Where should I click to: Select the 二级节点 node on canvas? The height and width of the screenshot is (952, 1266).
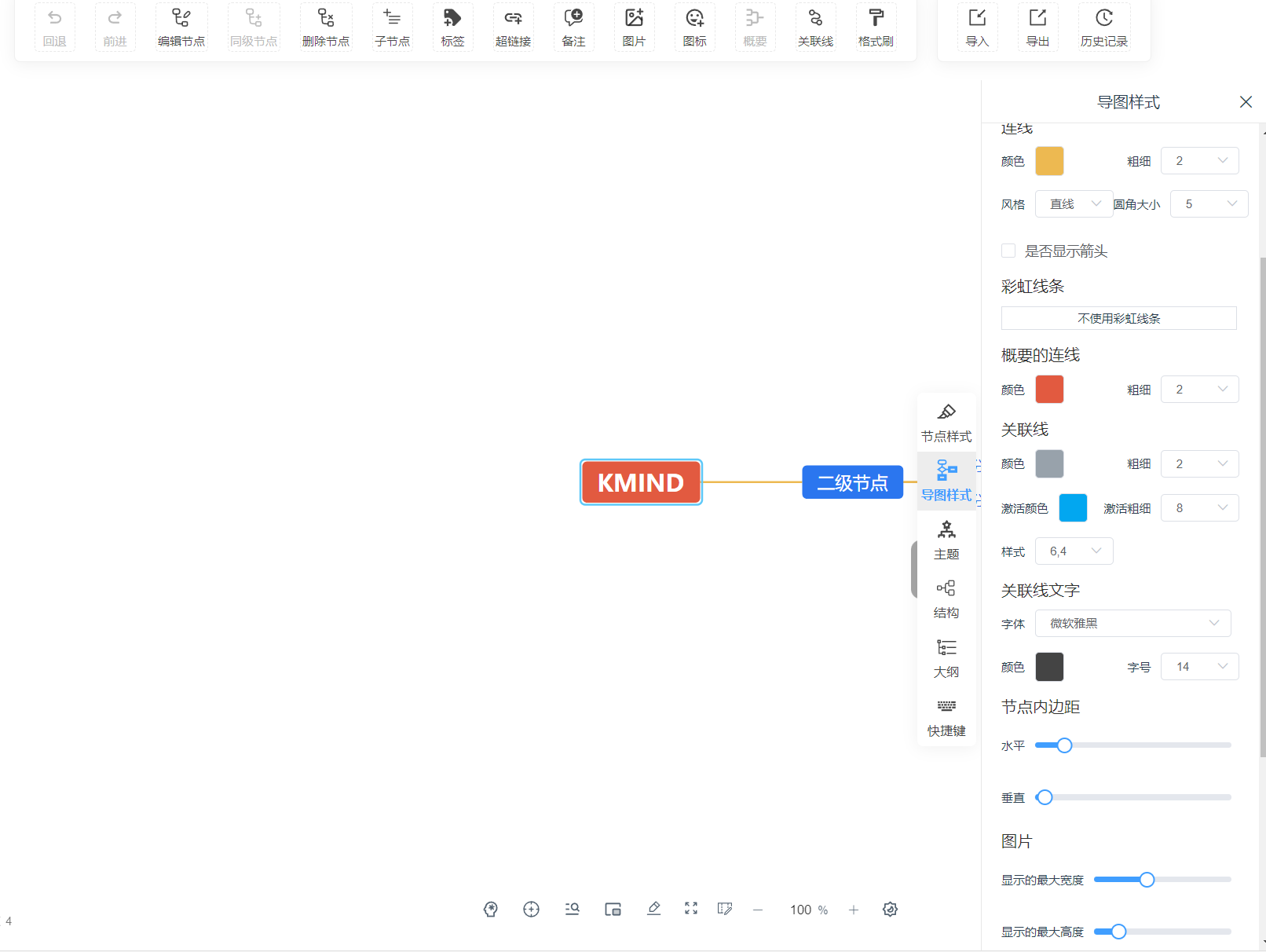853,482
